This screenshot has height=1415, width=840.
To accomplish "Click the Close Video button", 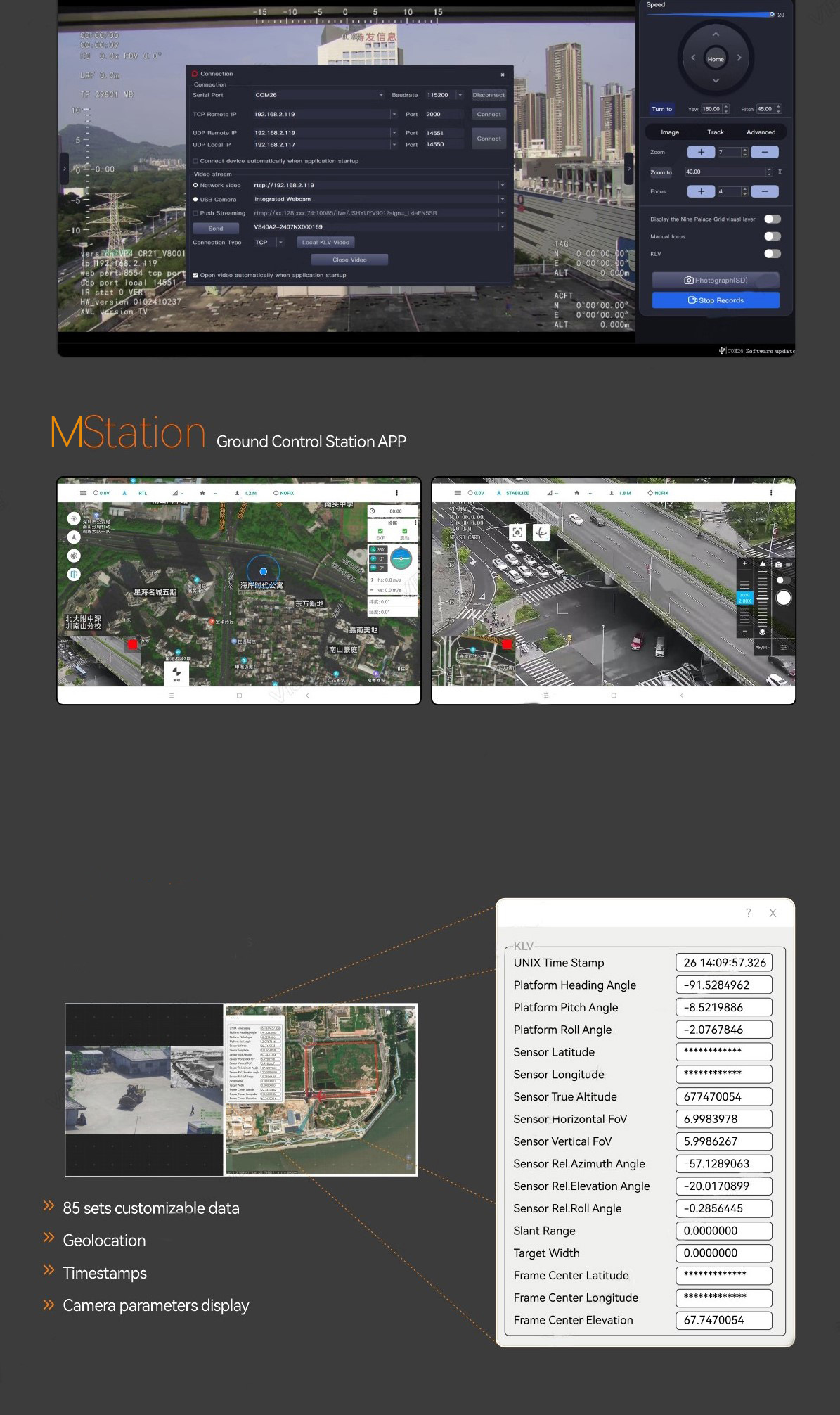I will point(349,260).
